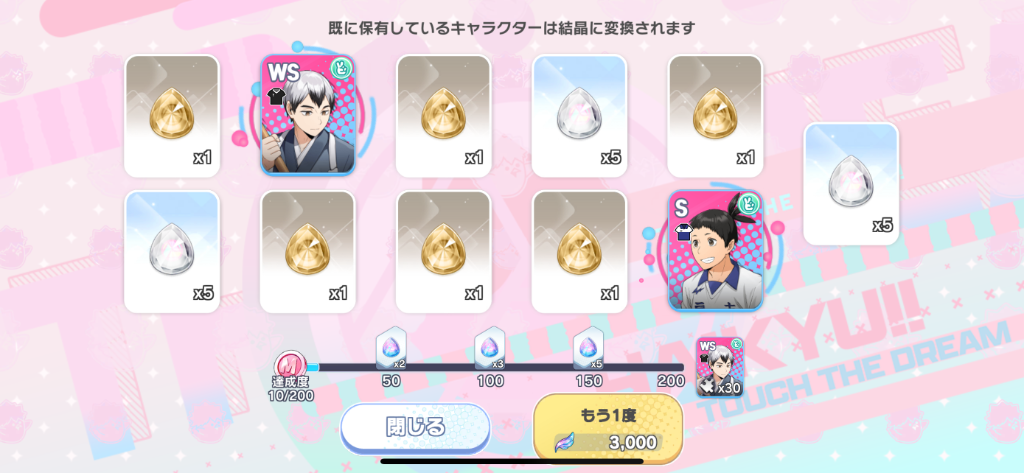
Task: Open the ponytailed S character card
Action: point(715,251)
